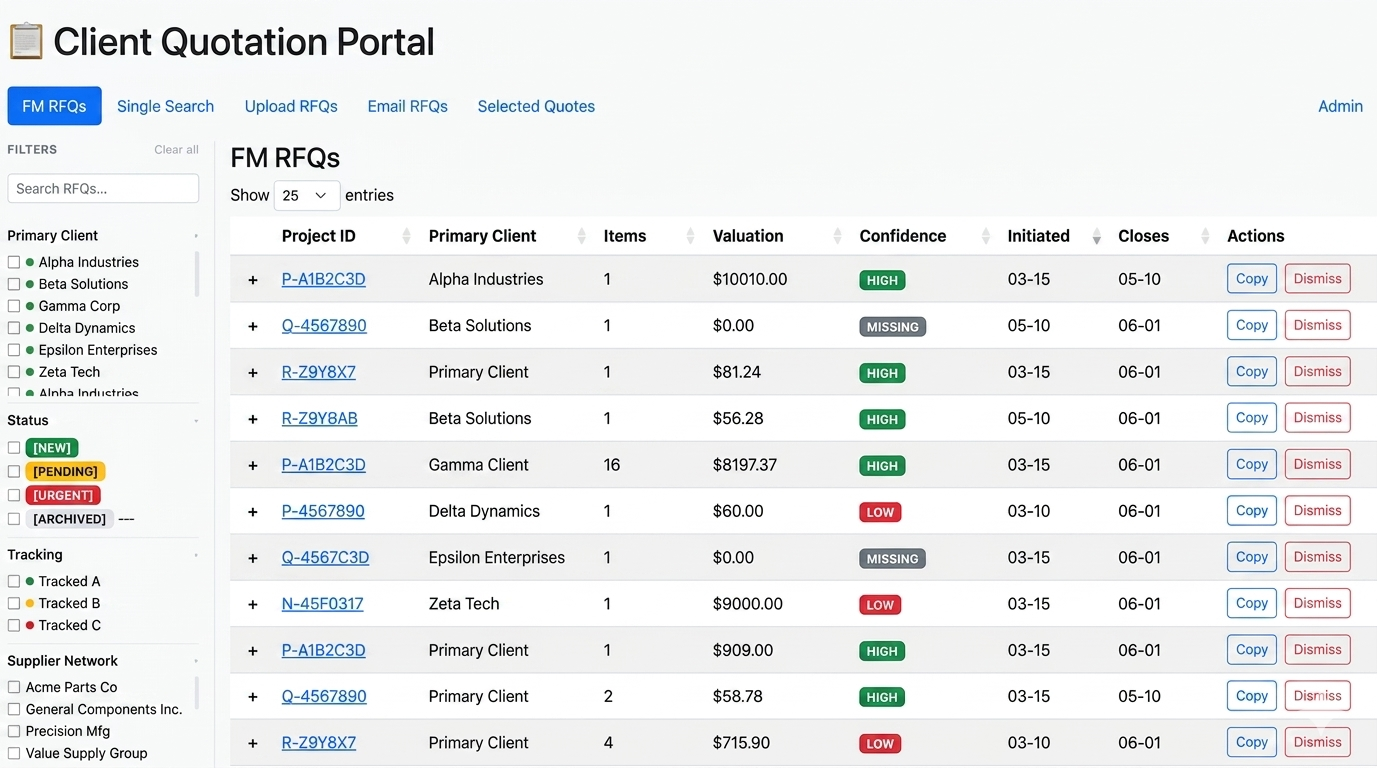
Task: Collapse the Primary Client filter section
Action: click(196, 236)
